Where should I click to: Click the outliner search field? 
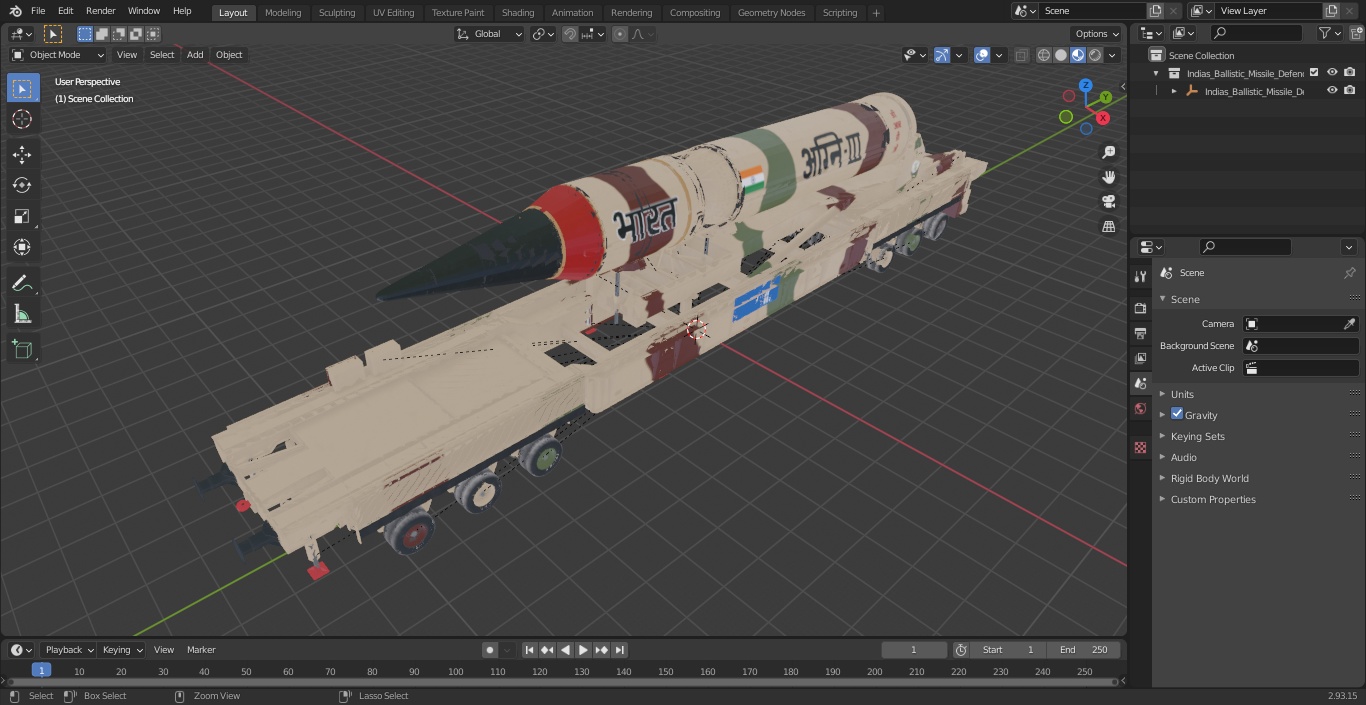(1256, 33)
